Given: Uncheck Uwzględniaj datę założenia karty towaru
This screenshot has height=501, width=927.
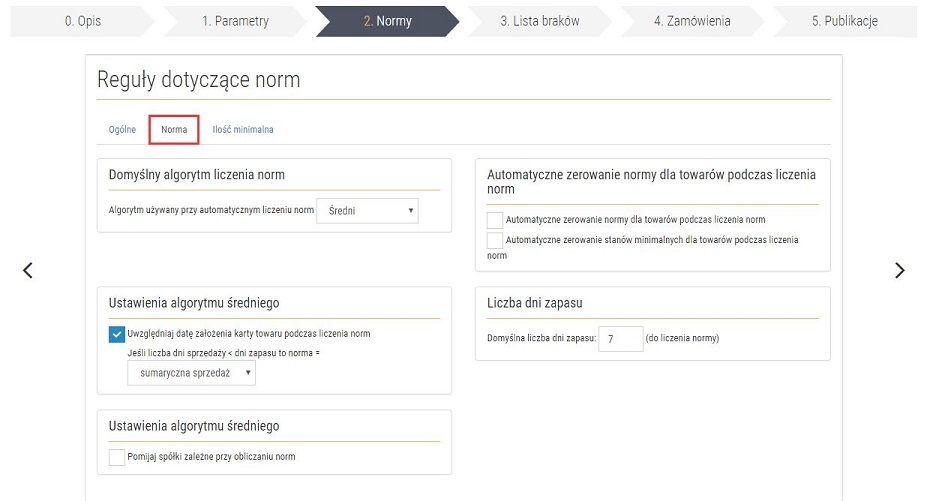Looking at the screenshot, I should 116,334.
